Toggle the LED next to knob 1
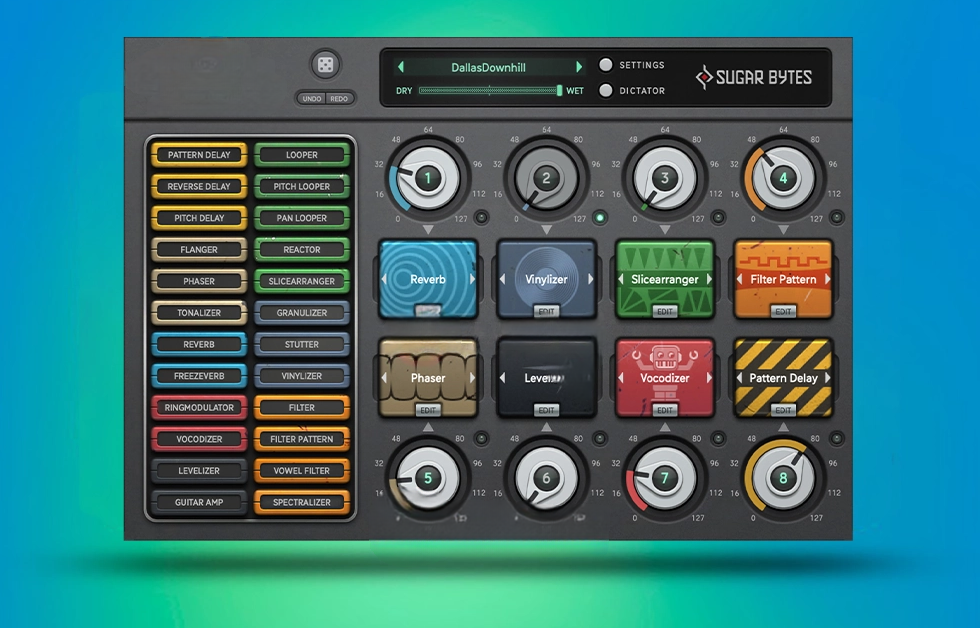 [481, 217]
